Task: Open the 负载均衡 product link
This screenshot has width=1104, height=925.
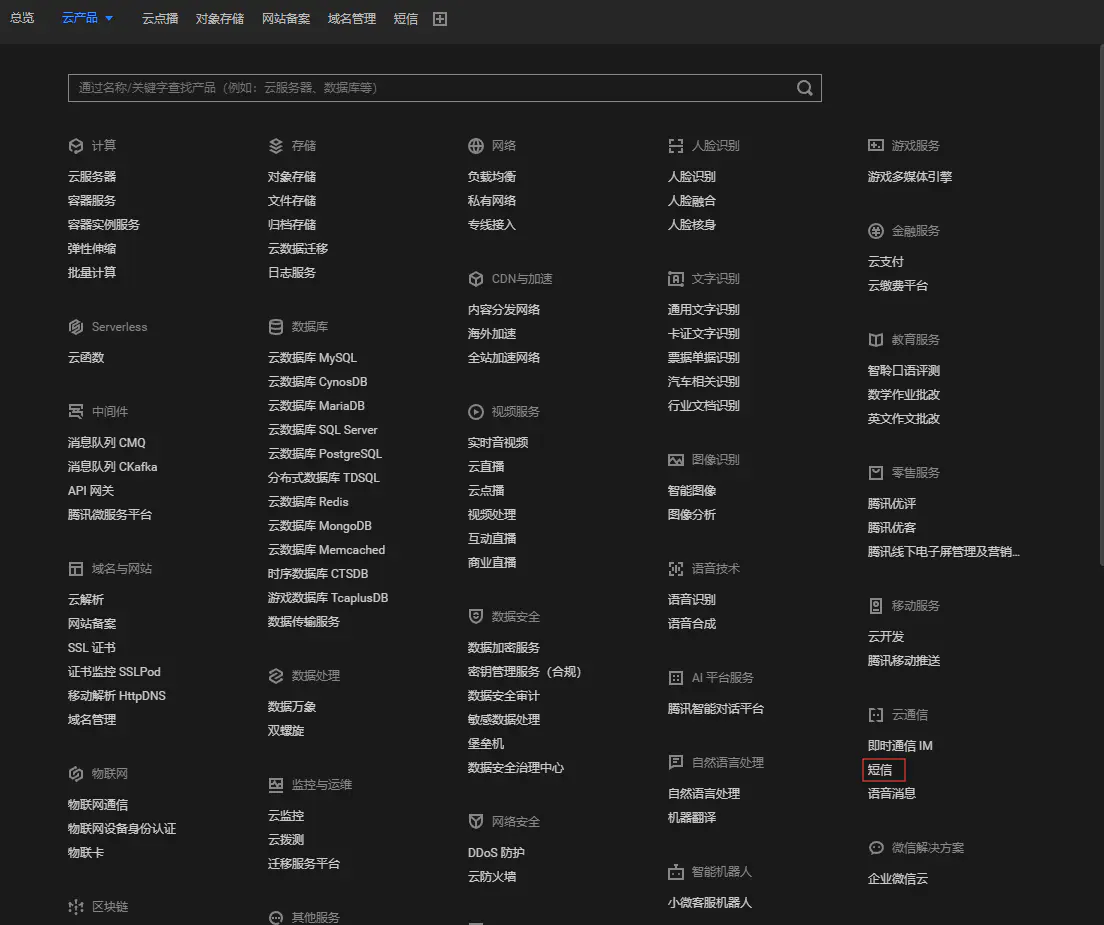Action: 491,177
